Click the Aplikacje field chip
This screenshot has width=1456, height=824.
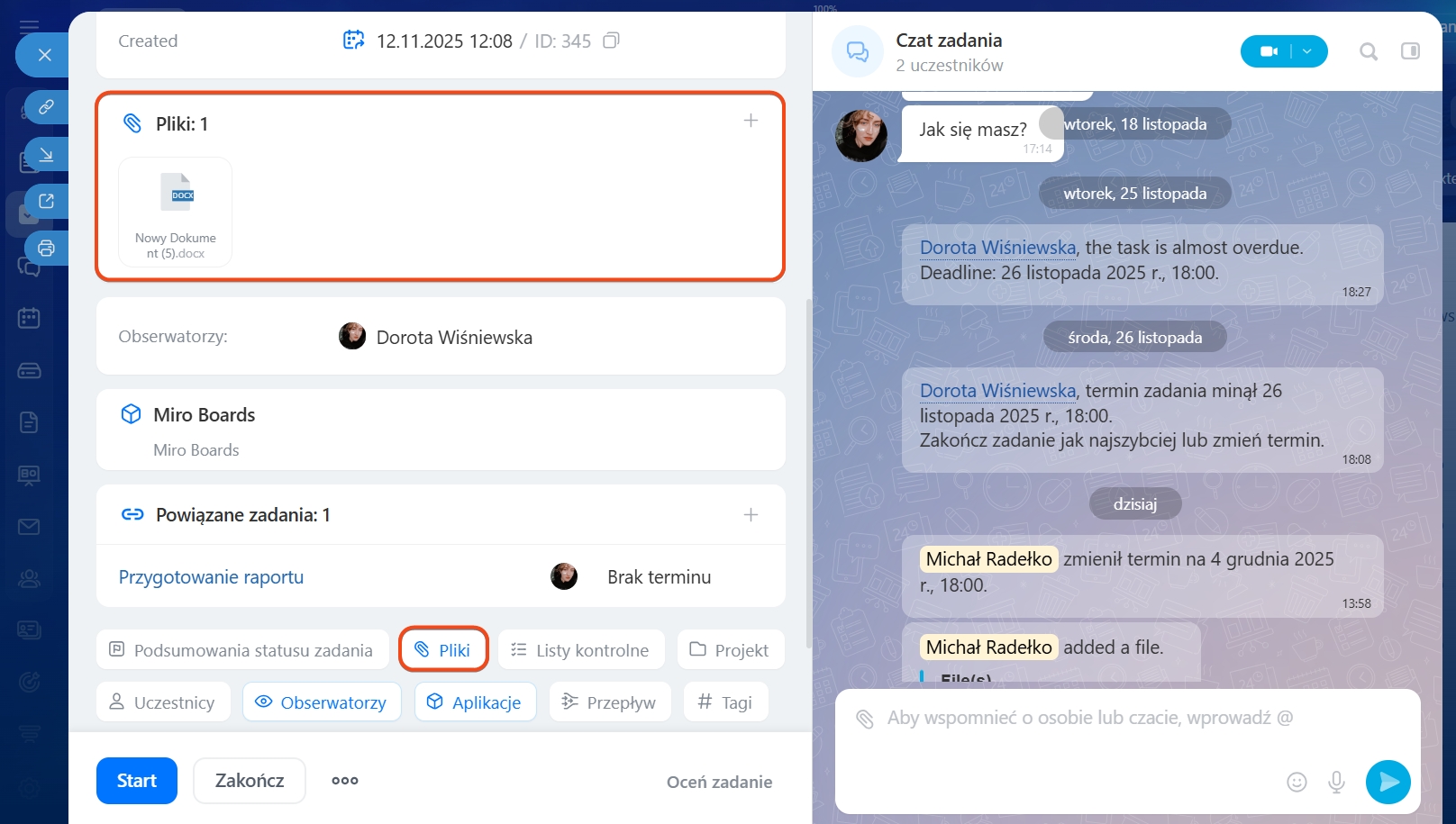pyautogui.click(x=475, y=702)
